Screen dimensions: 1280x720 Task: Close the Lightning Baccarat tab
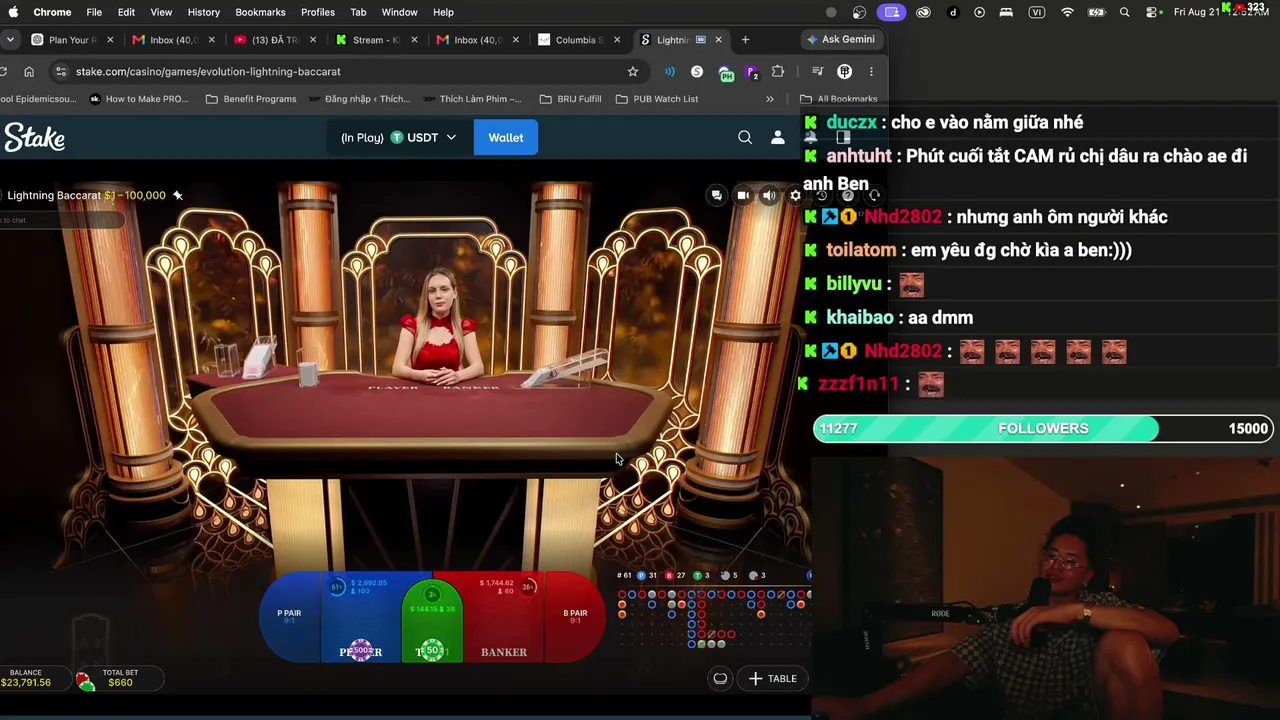[x=718, y=40]
